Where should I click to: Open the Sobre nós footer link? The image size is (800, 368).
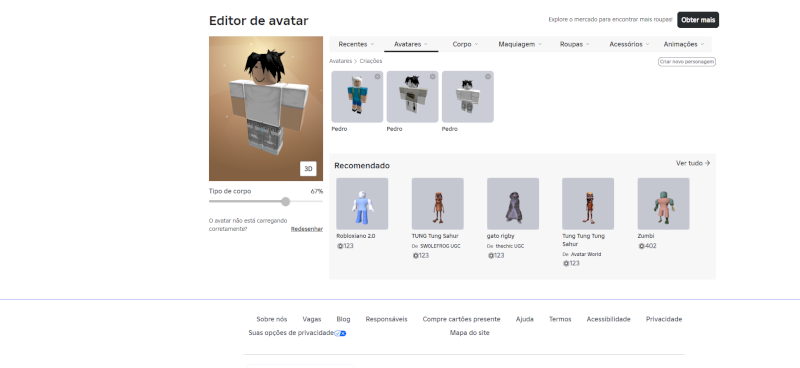[x=271, y=320]
